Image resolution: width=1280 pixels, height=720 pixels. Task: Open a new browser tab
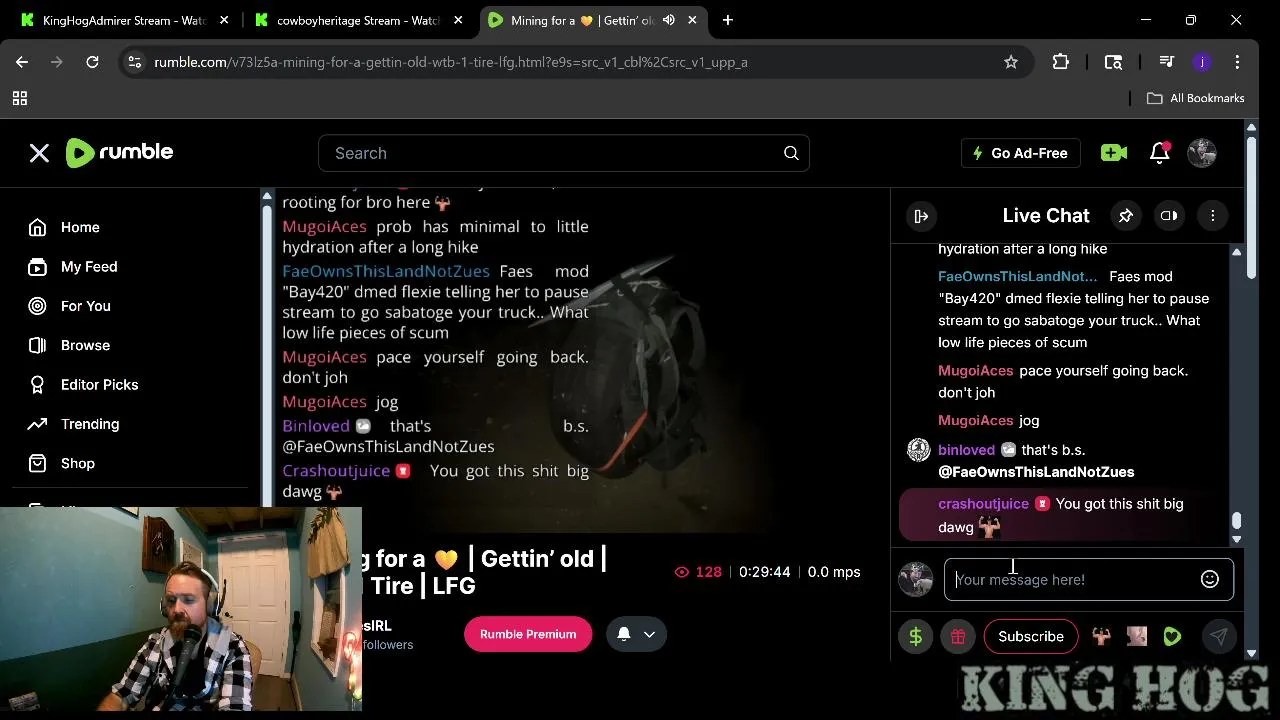tap(728, 20)
